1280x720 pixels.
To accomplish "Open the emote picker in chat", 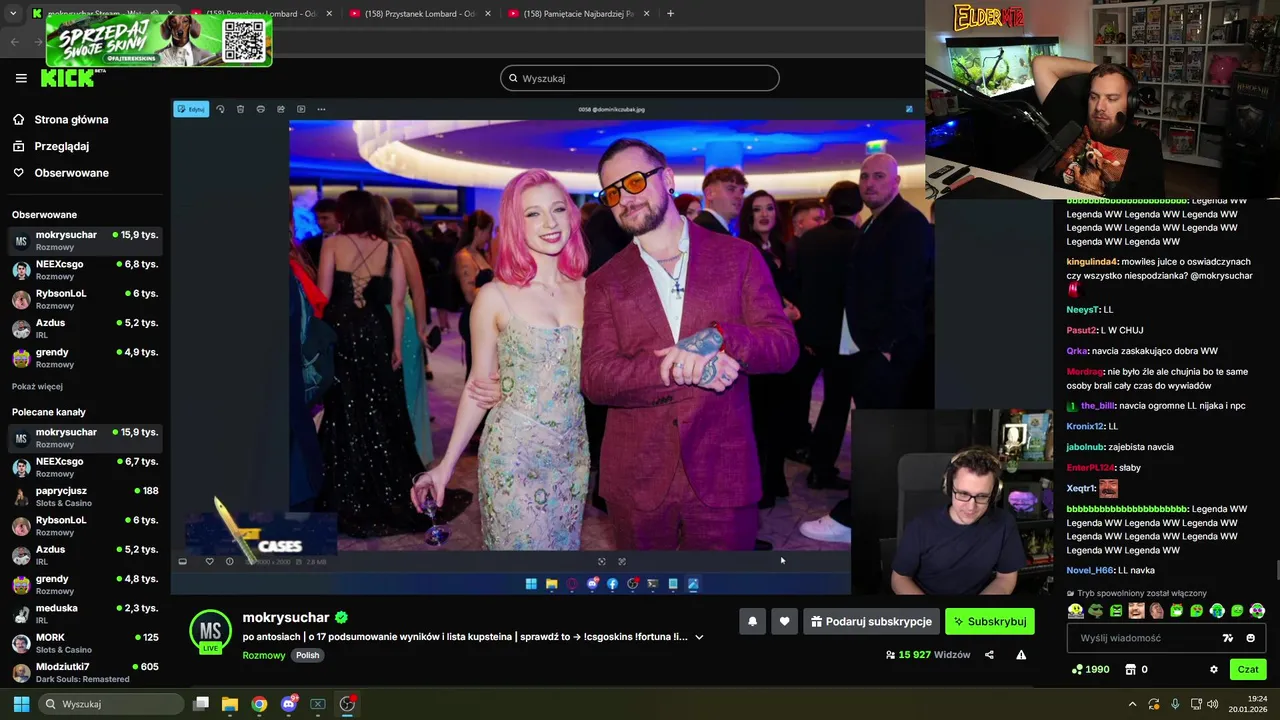I will coord(1250,638).
